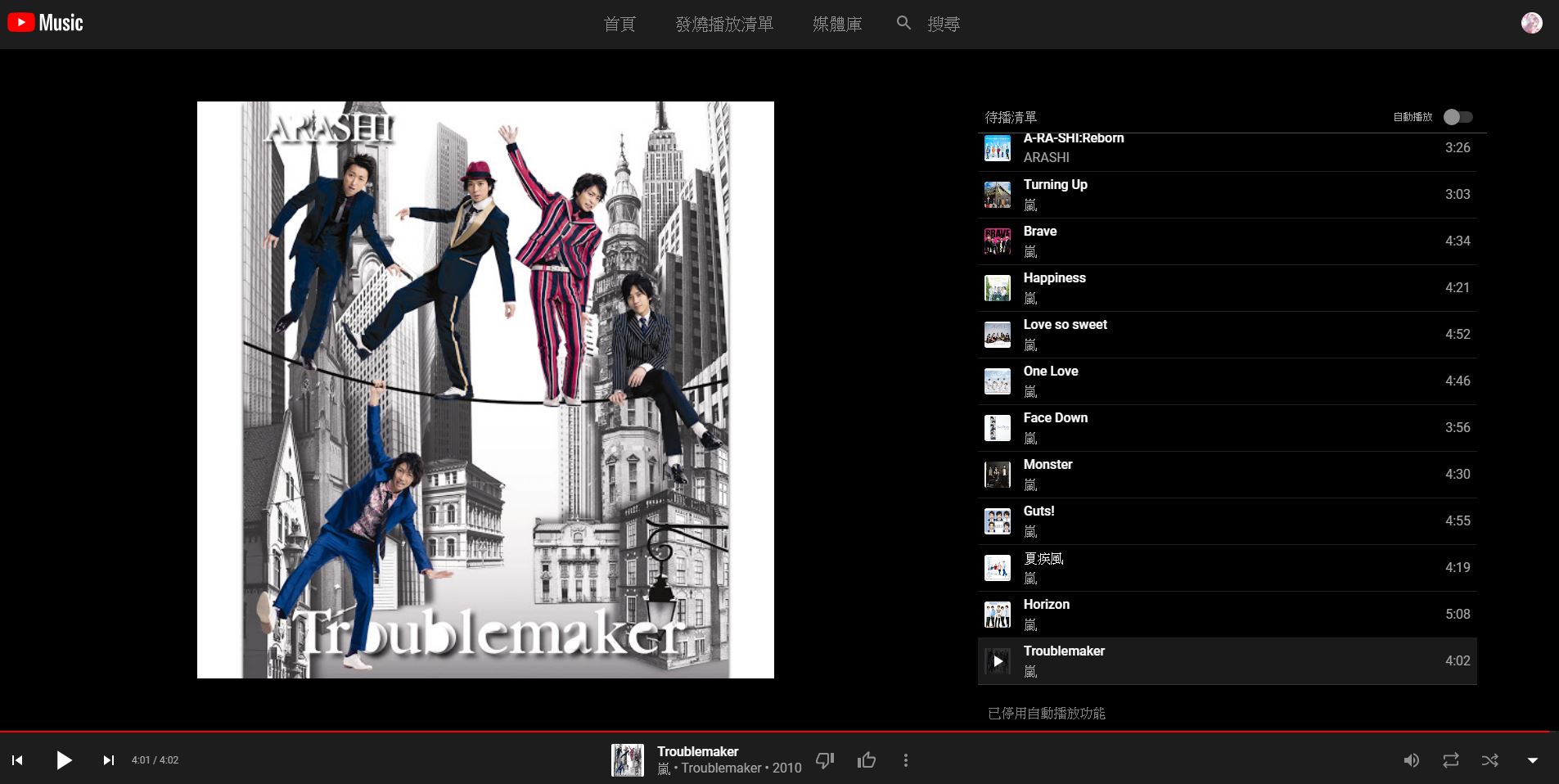Play Monster from the queue
This screenshot has height=784, width=1559.
coord(1228,475)
